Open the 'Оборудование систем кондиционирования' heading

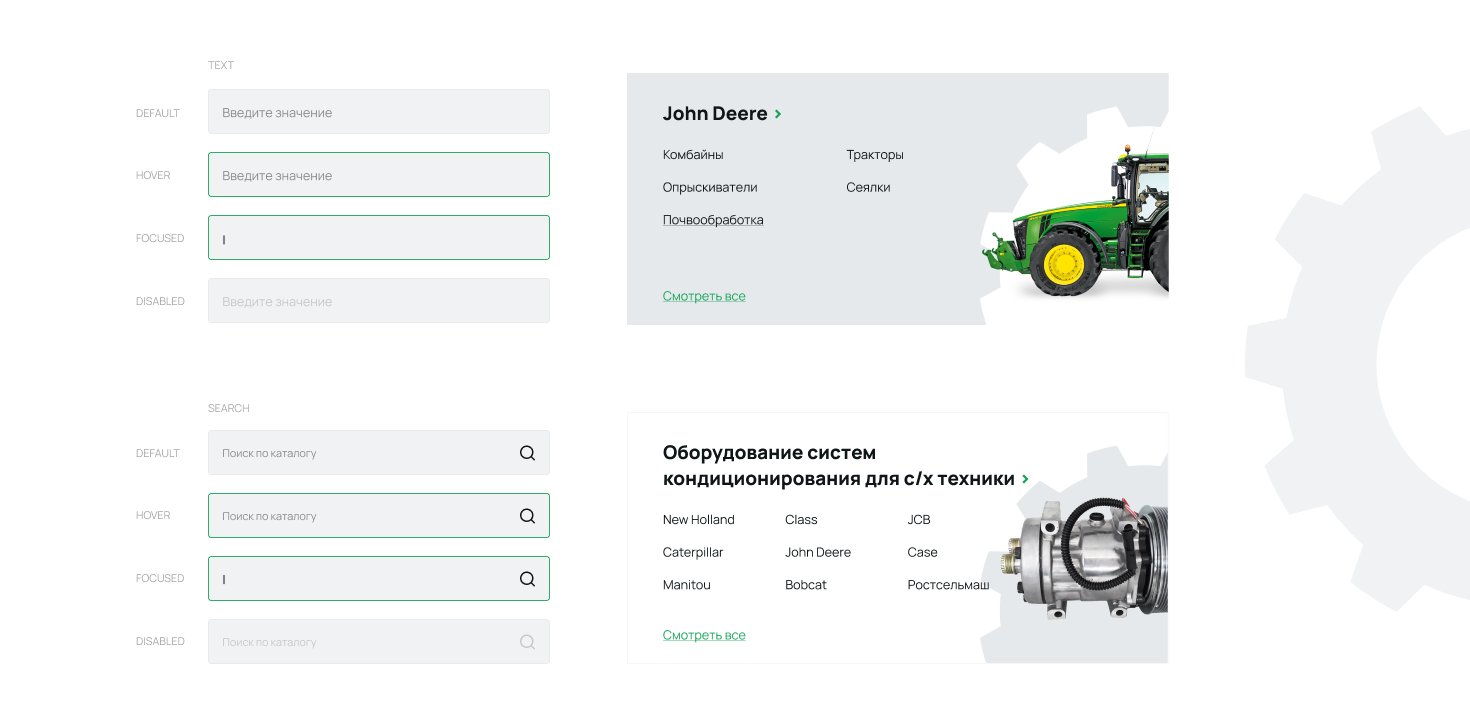(839, 466)
